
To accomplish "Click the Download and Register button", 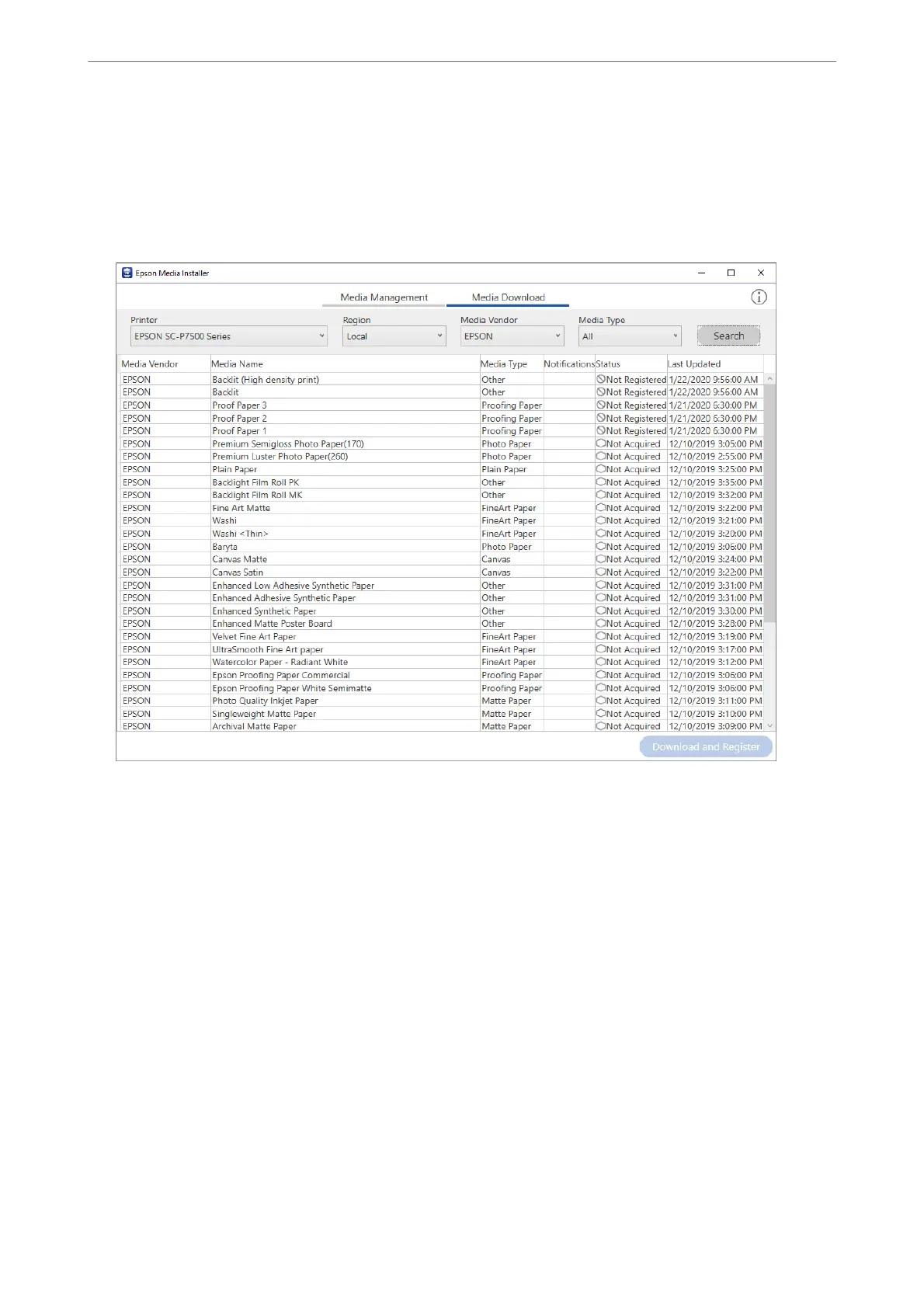I will 706,747.
